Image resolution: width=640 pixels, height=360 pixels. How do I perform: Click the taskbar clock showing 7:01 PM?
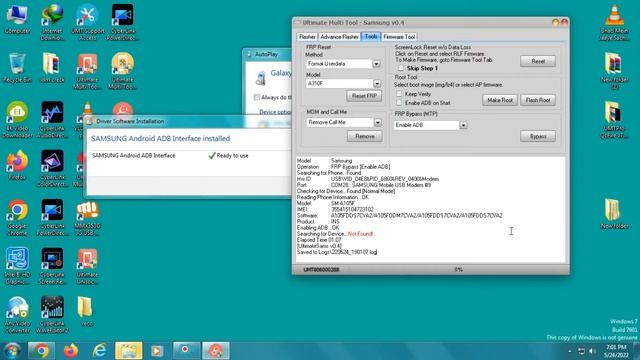click(x=616, y=351)
